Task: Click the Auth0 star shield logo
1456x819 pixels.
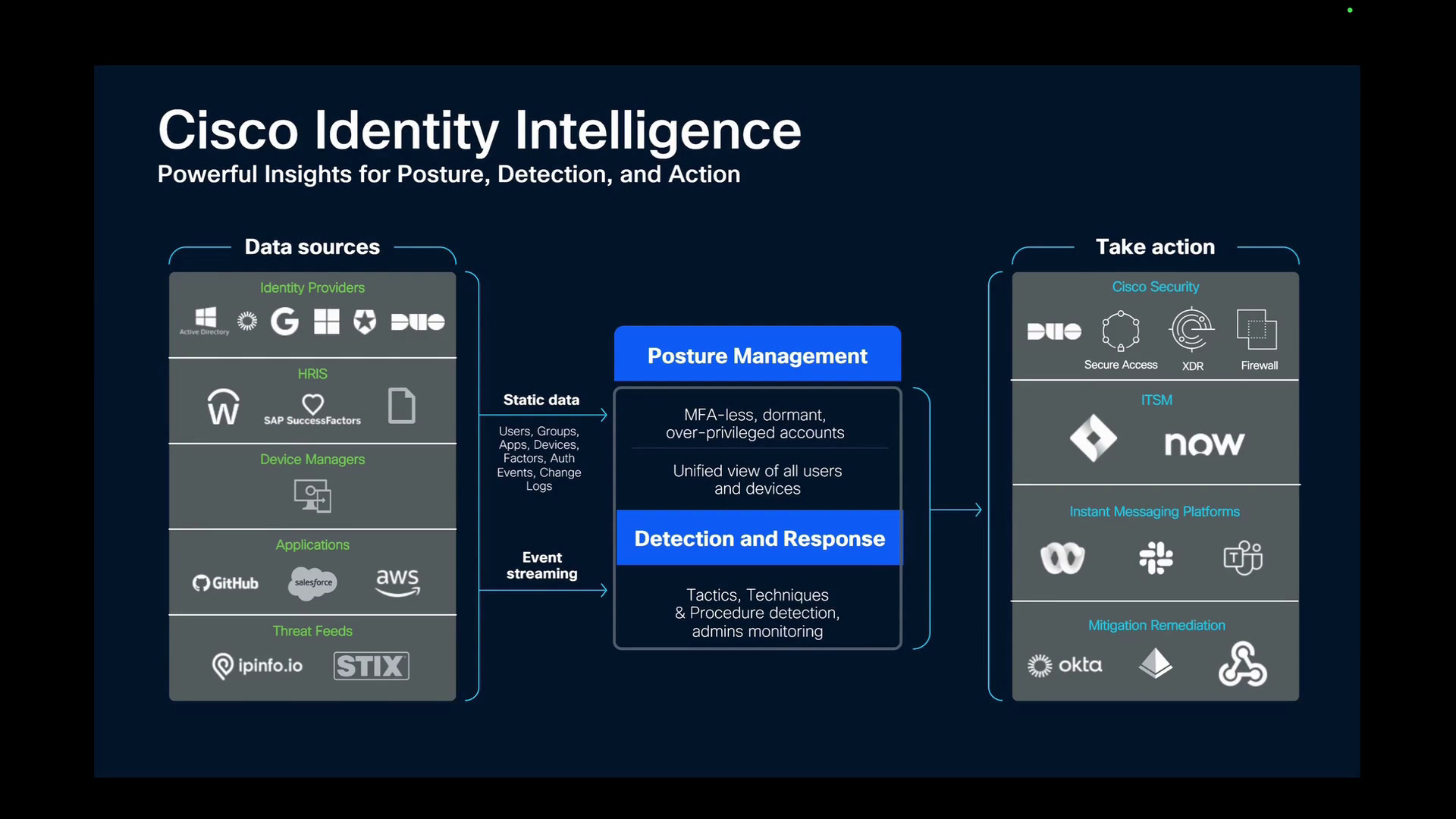Action: pyautogui.click(x=365, y=322)
